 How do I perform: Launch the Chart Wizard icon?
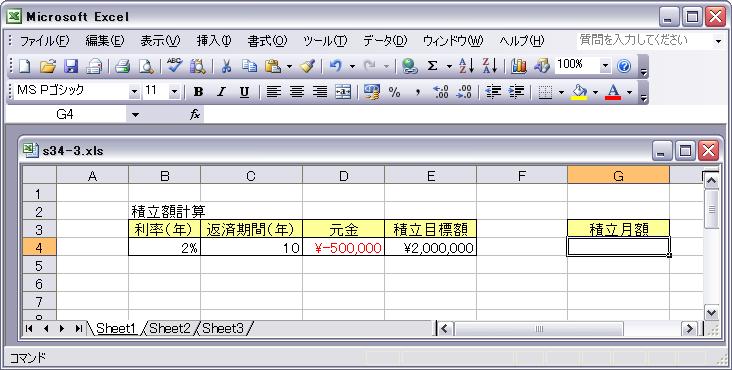[519, 66]
